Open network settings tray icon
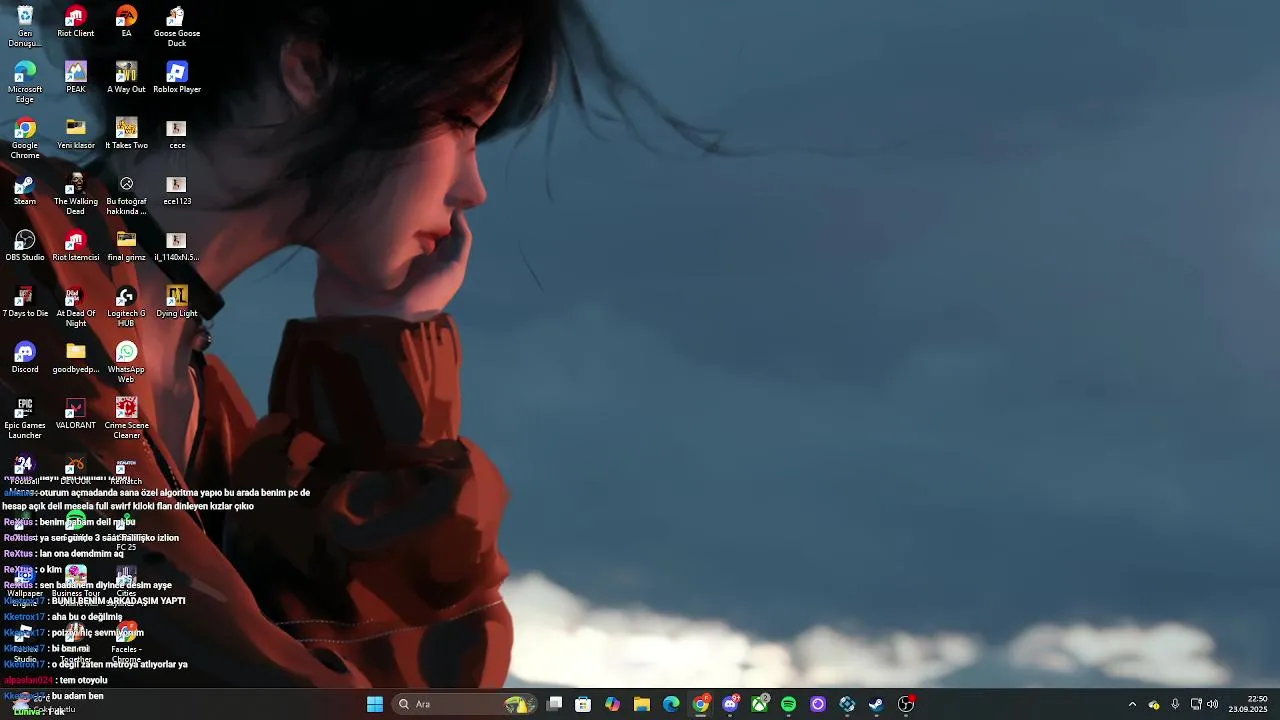 point(1196,704)
